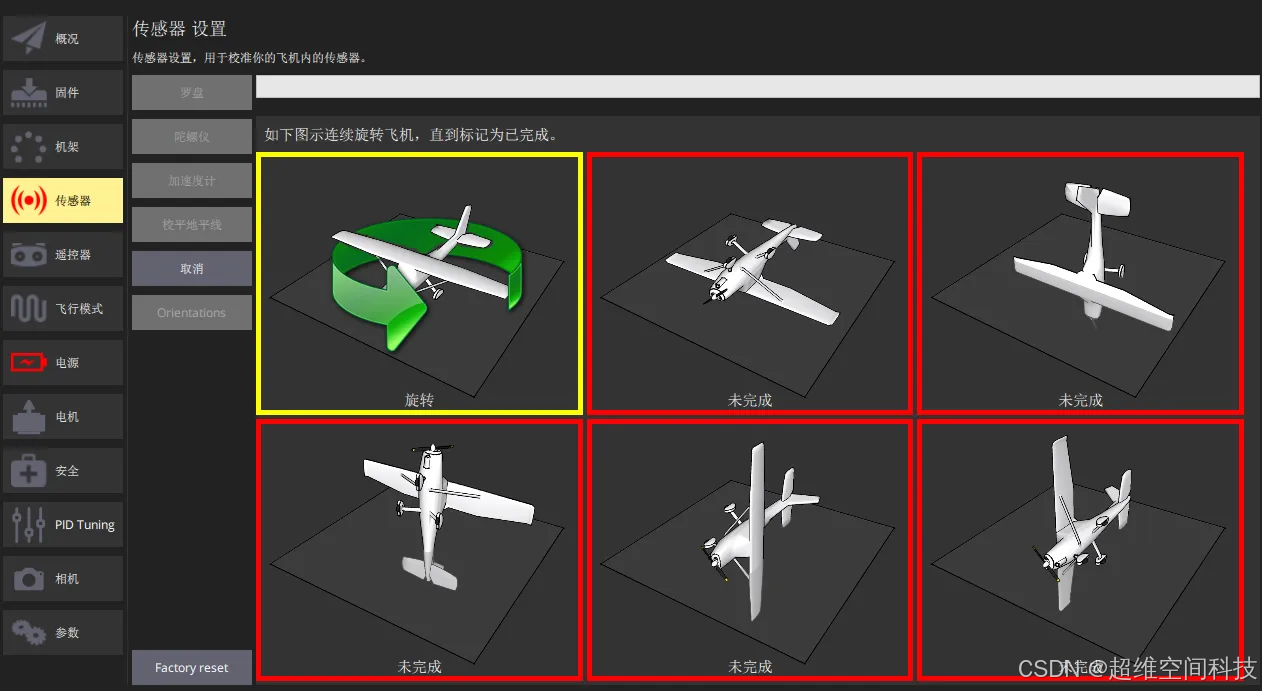Screen dimensions: 1262x691
Task: Click the 旋转 label under the first tile
Action: 420,400
